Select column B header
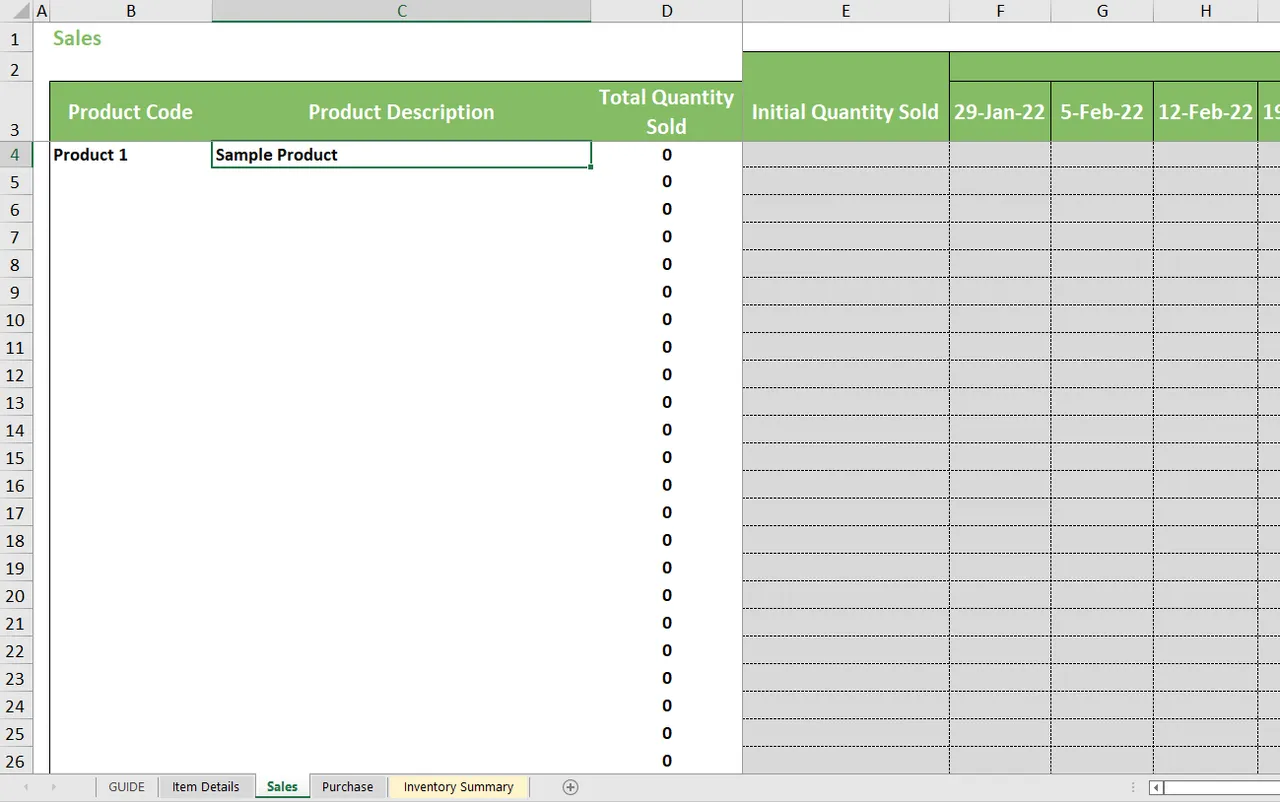This screenshot has width=1280, height=802. (x=131, y=11)
